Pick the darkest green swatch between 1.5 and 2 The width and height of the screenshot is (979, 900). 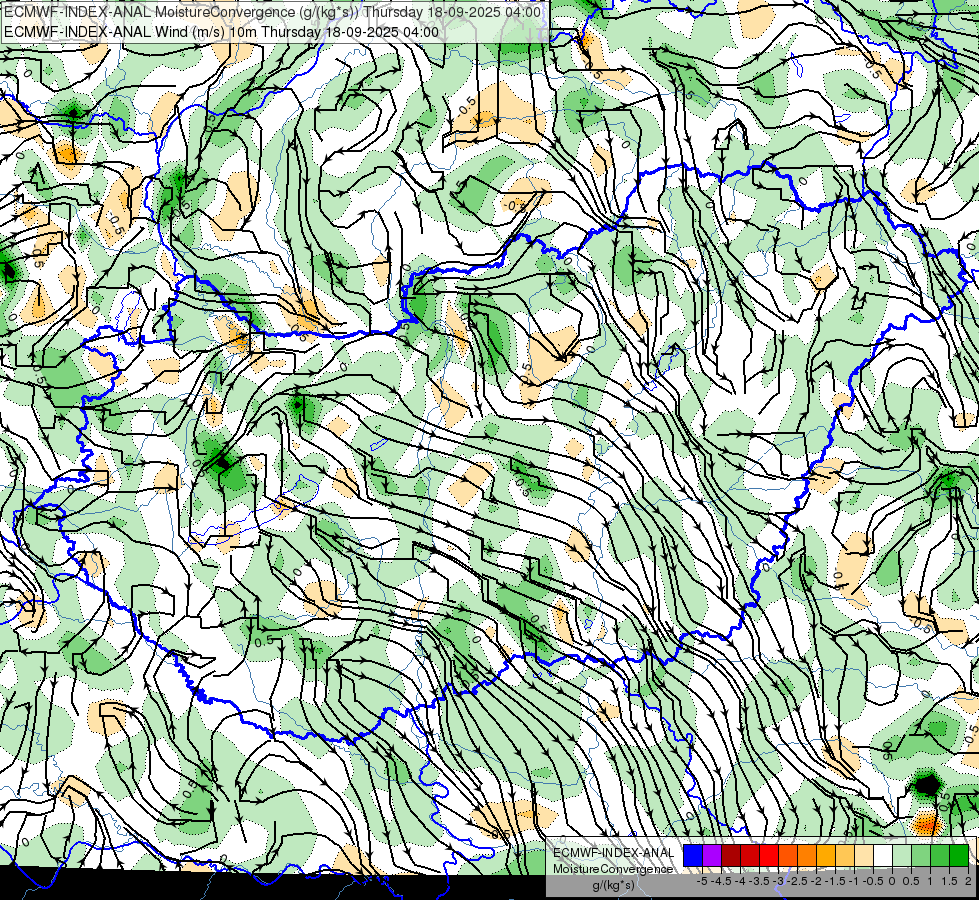pos(959,856)
